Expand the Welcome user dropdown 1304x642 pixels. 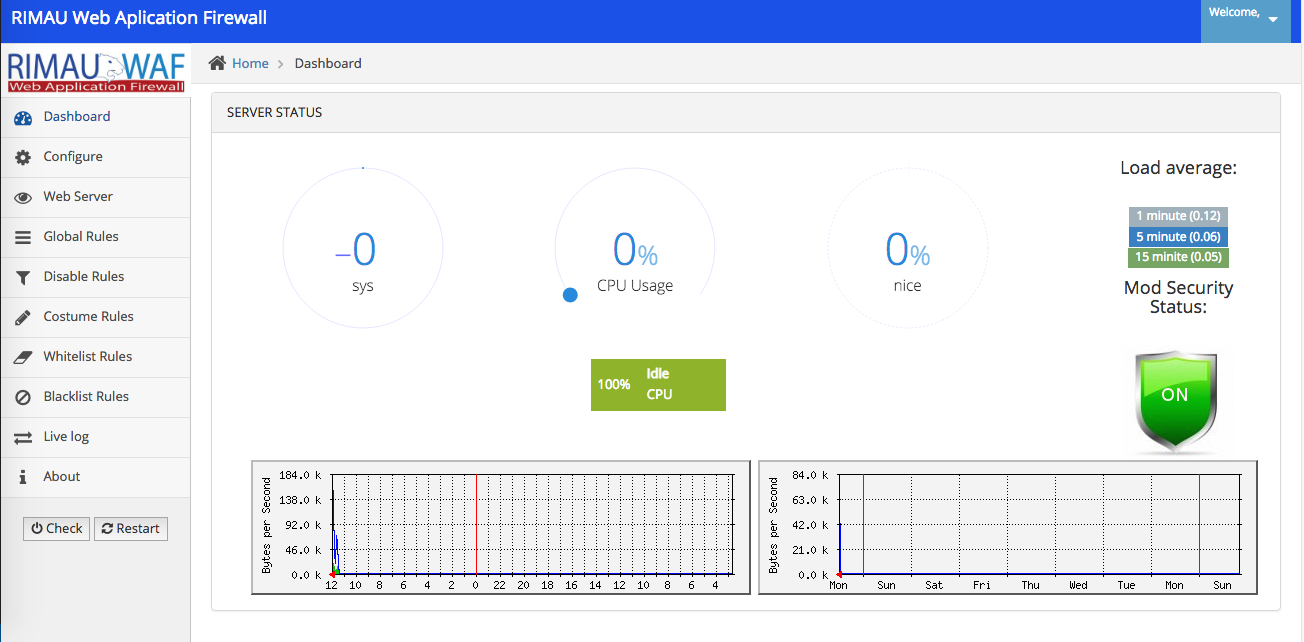tap(1245, 21)
